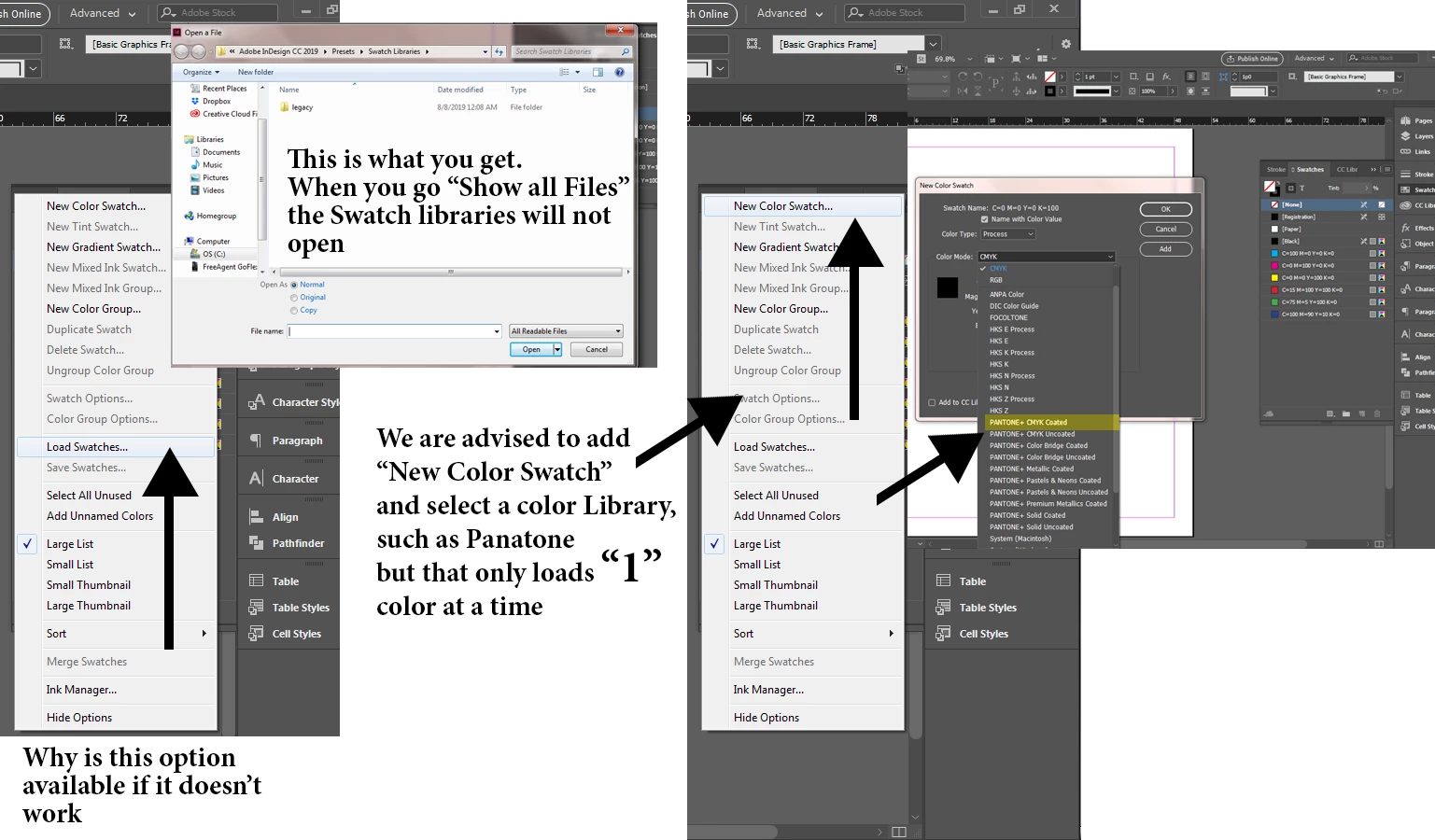This screenshot has width=1435, height=840.
Task: Select the Copy radio under Open As
Action: click(x=294, y=310)
